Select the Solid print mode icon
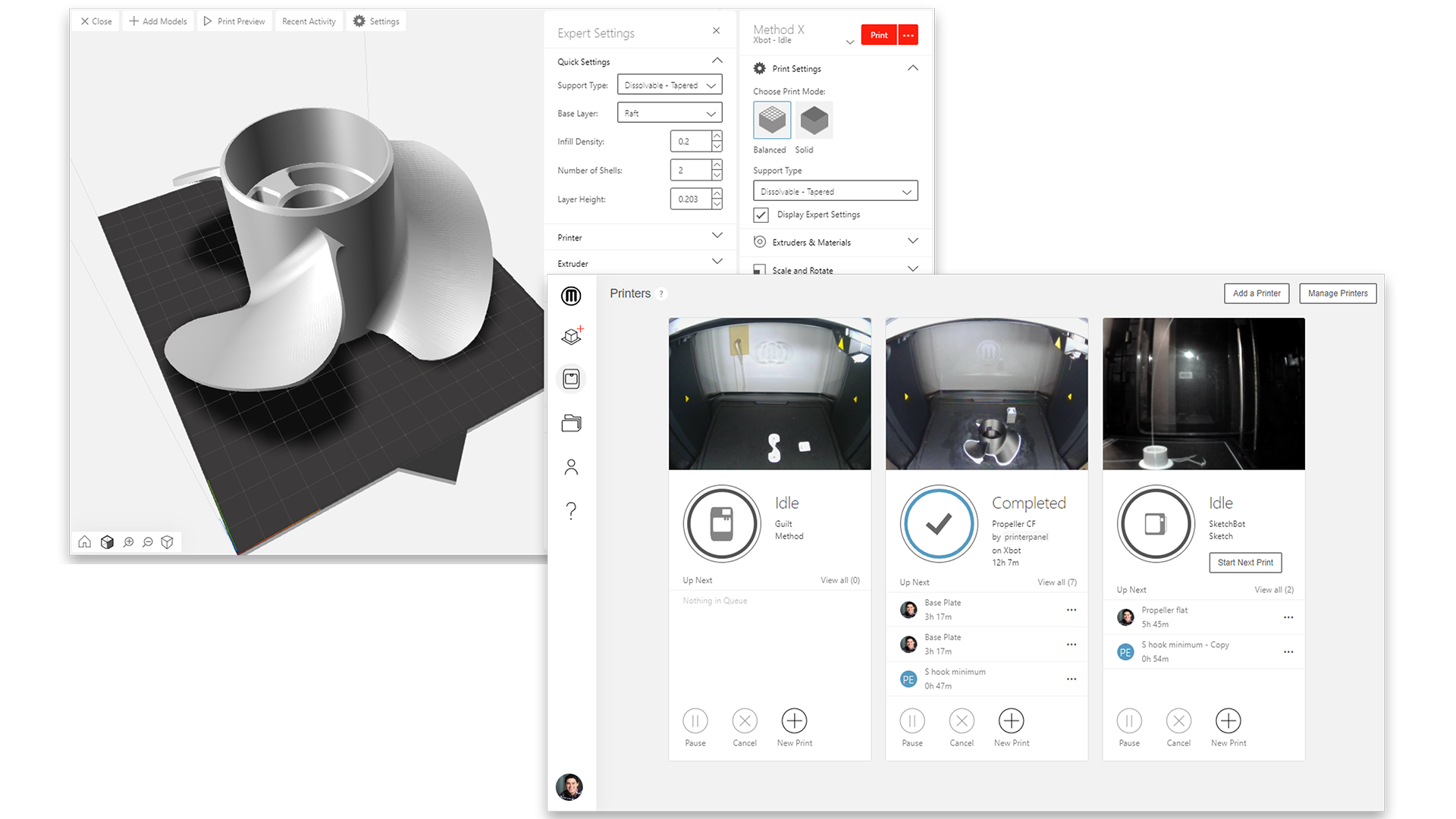This screenshot has width=1456, height=819. 814,120
